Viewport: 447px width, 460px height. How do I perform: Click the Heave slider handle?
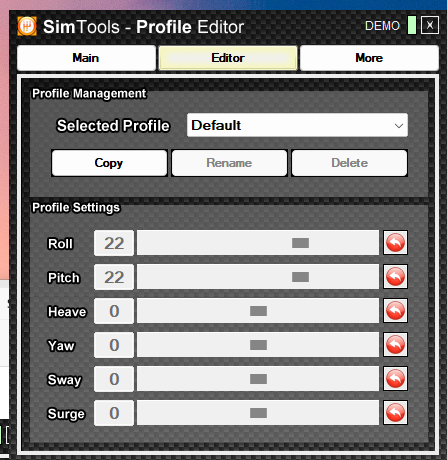click(x=258, y=311)
